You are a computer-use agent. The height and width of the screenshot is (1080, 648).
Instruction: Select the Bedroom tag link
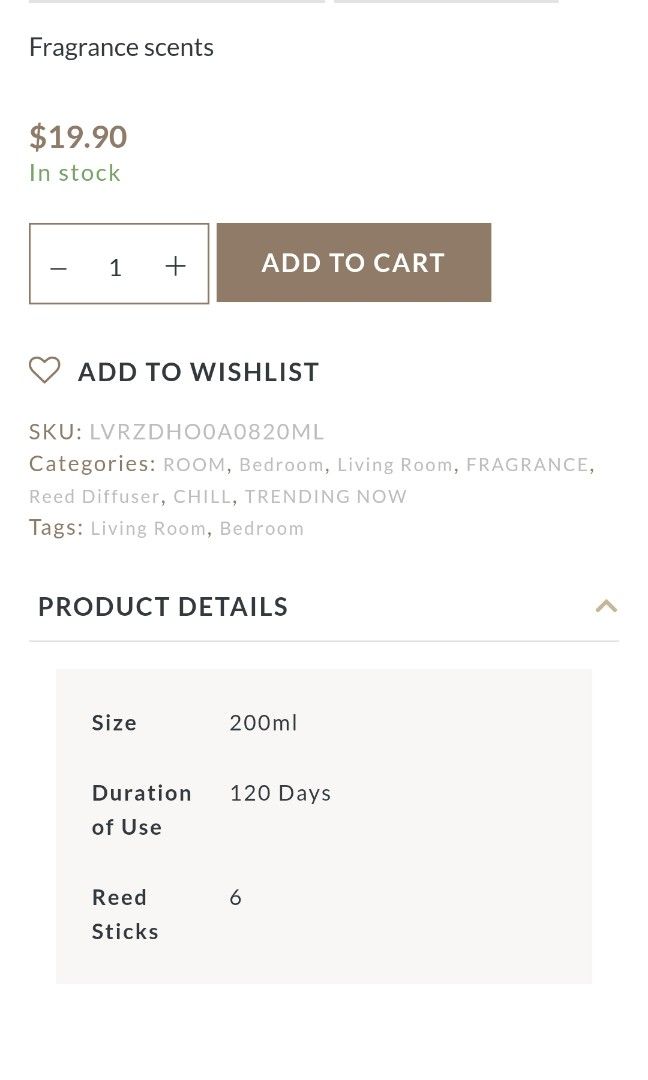[262, 529]
